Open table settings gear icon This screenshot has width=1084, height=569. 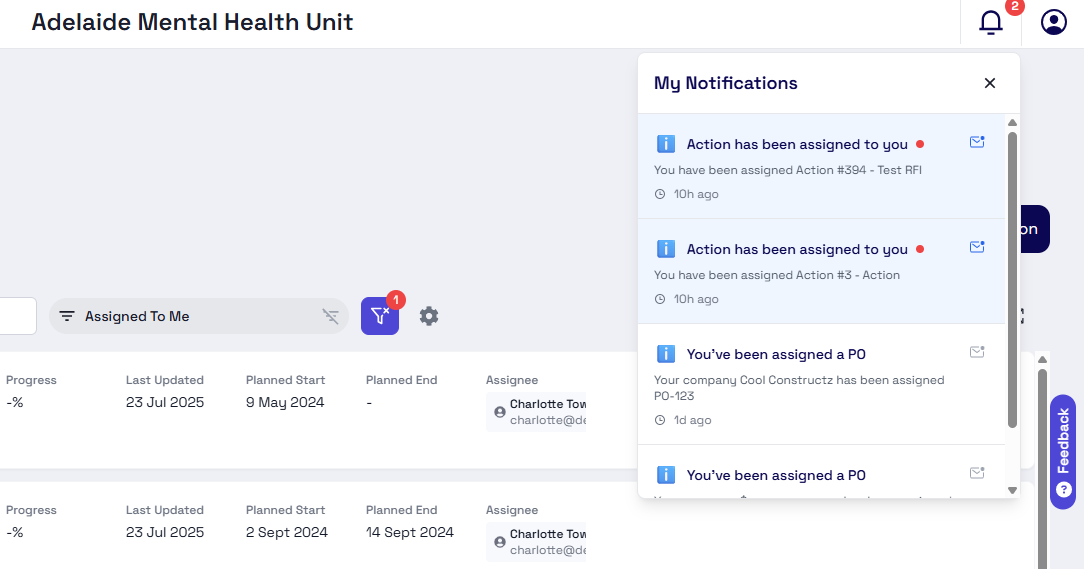pyautogui.click(x=429, y=316)
